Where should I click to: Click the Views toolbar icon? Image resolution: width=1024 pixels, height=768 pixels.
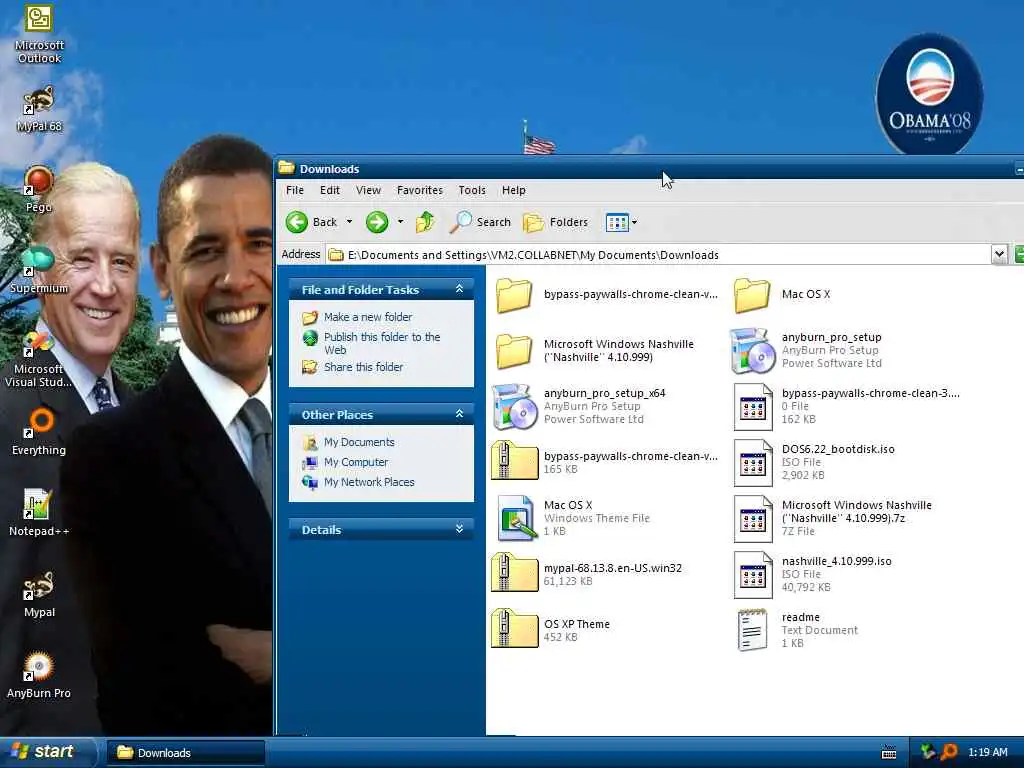tap(616, 222)
